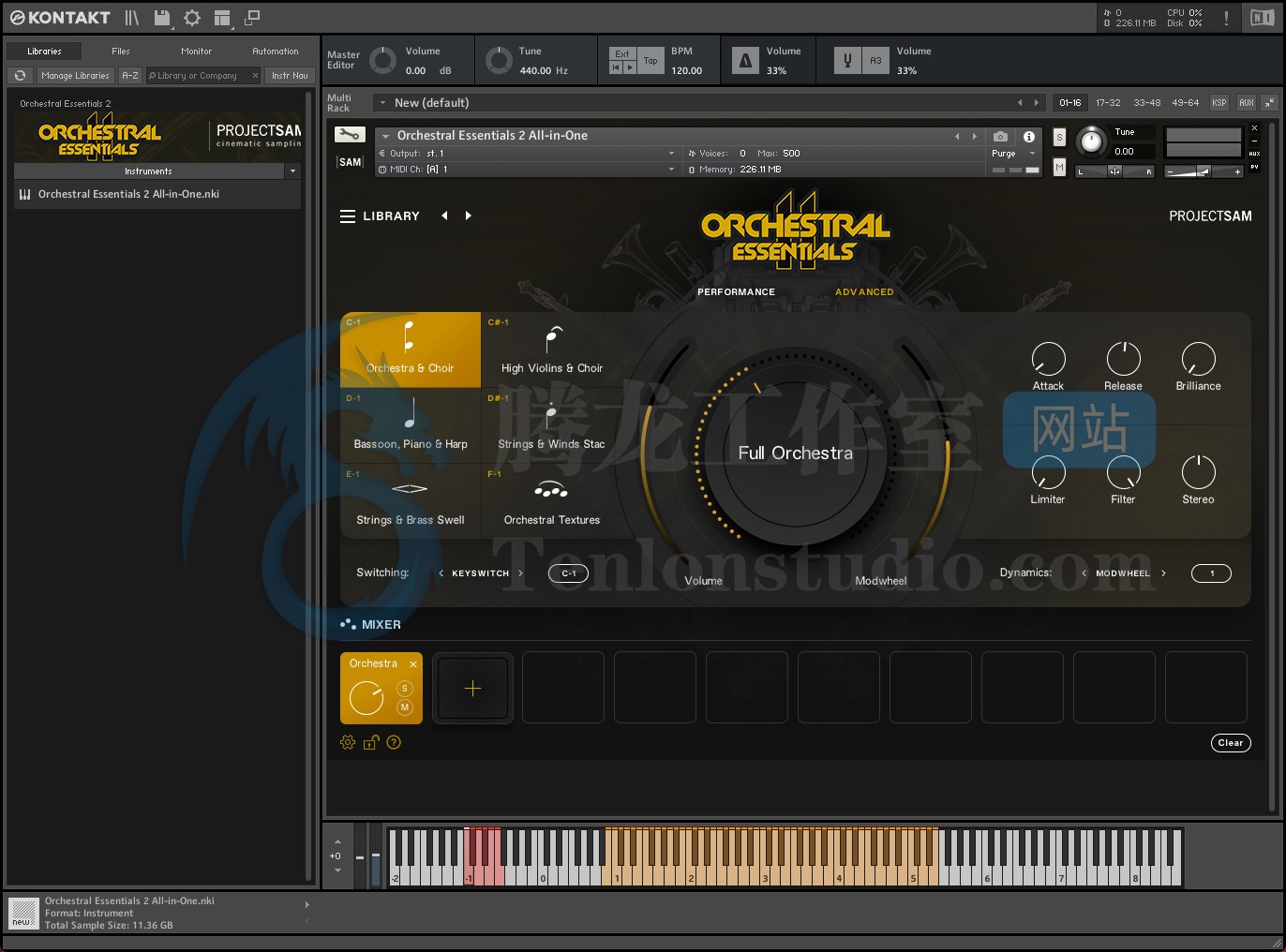
Task: Show rack page 33-48
Action: (1146, 103)
